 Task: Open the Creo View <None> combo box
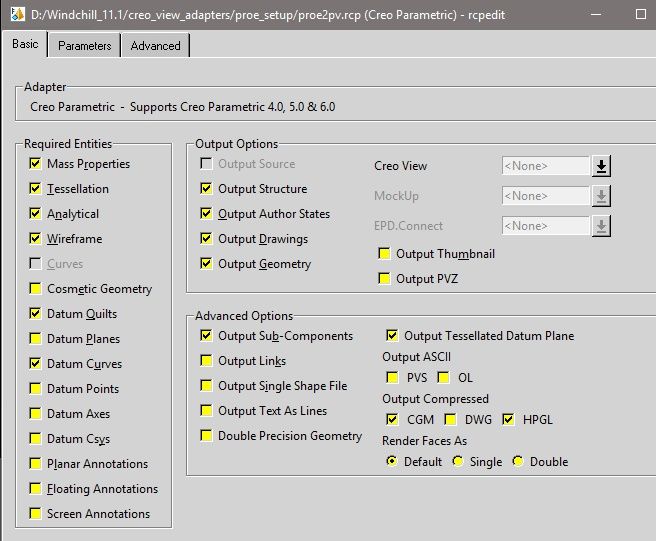click(545, 166)
